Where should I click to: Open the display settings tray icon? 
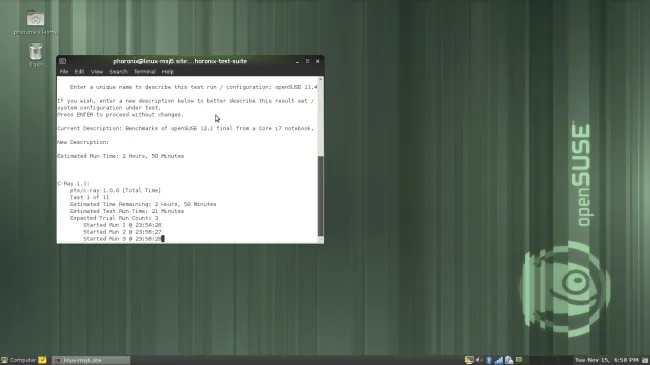pyautogui.click(x=469, y=360)
